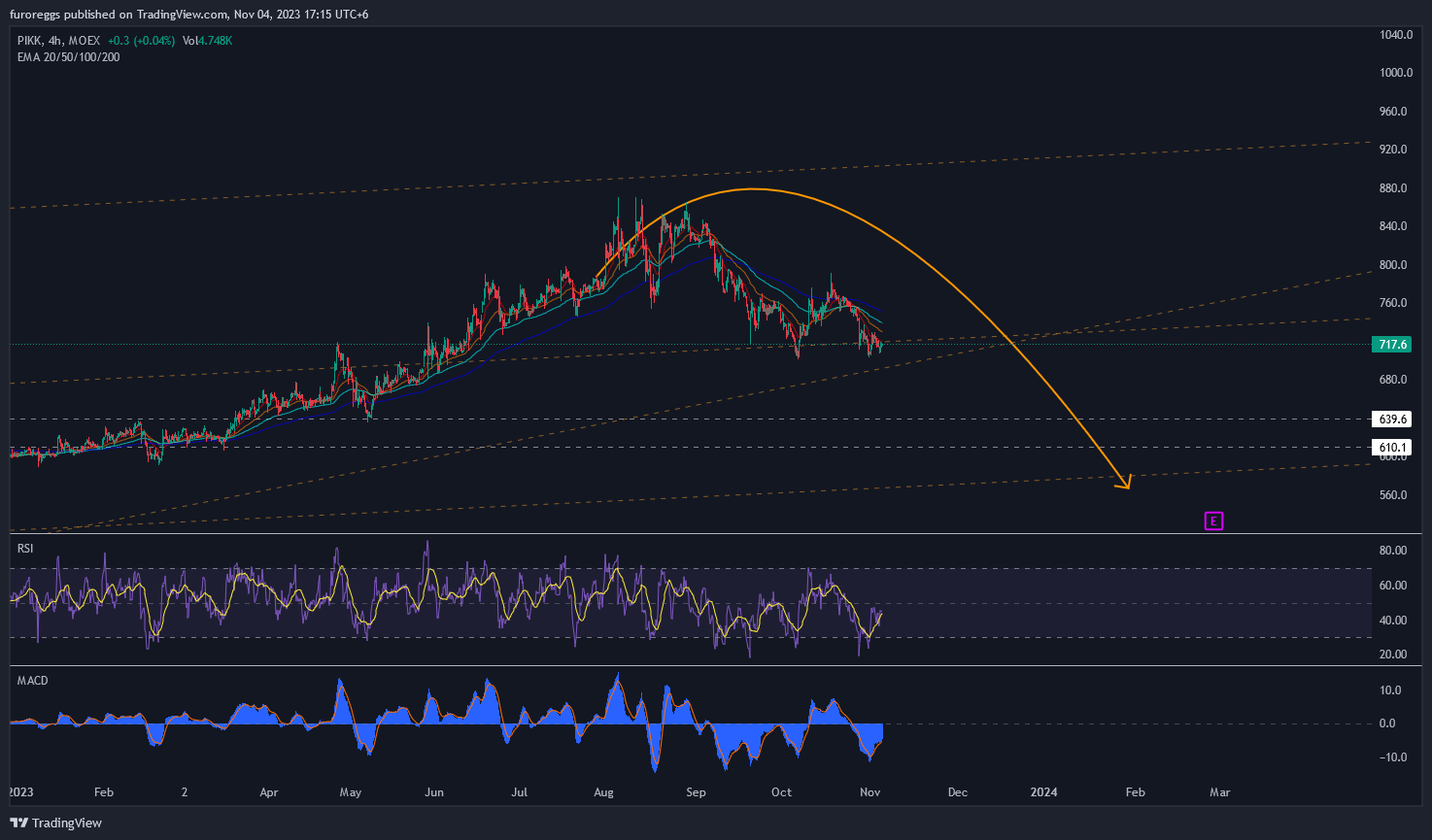This screenshot has width=1432, height=840.
Task: Click the 880.0 price axis label
Action: (1393, 188)
